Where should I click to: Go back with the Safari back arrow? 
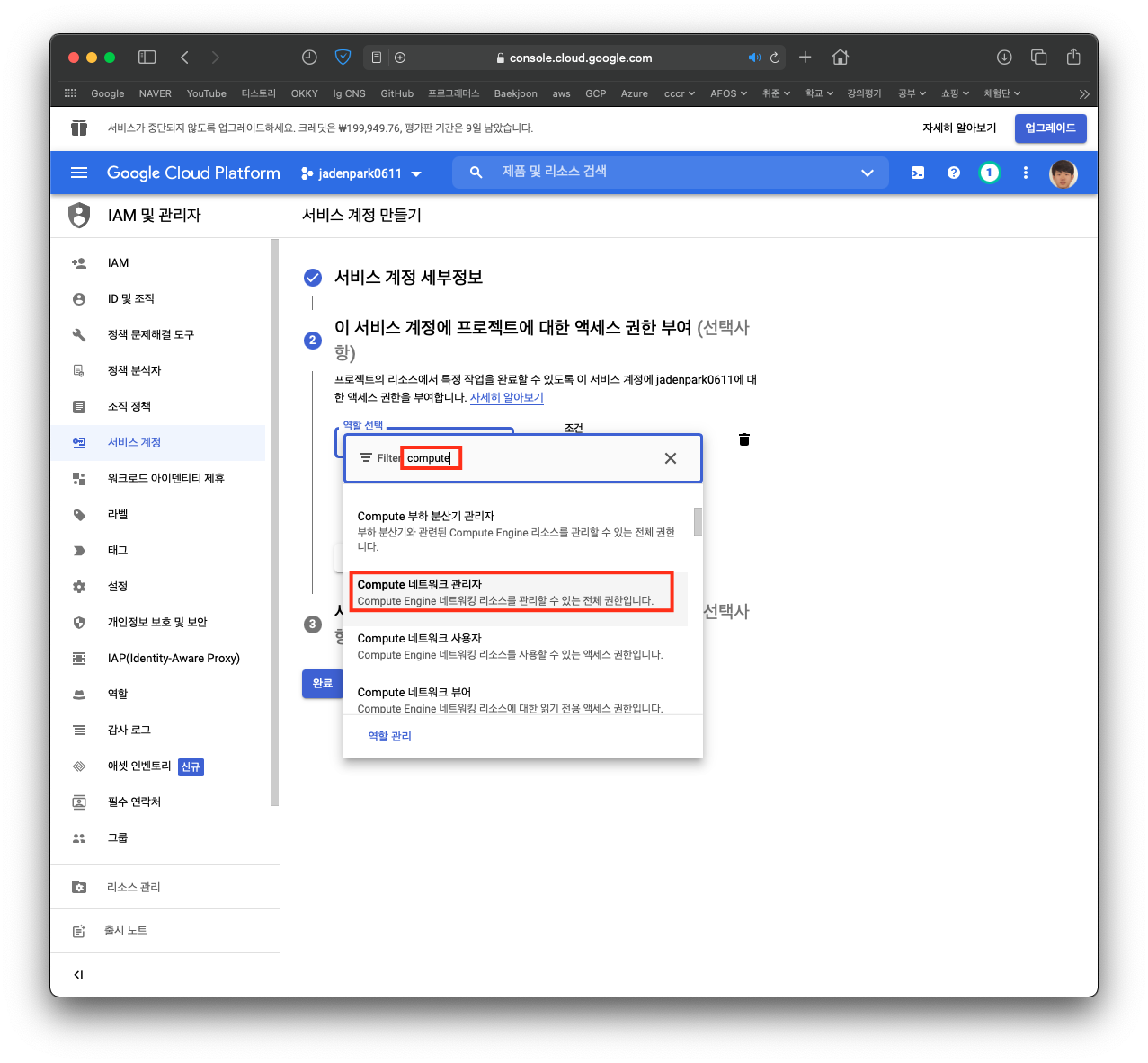click(x=184, y=58)
